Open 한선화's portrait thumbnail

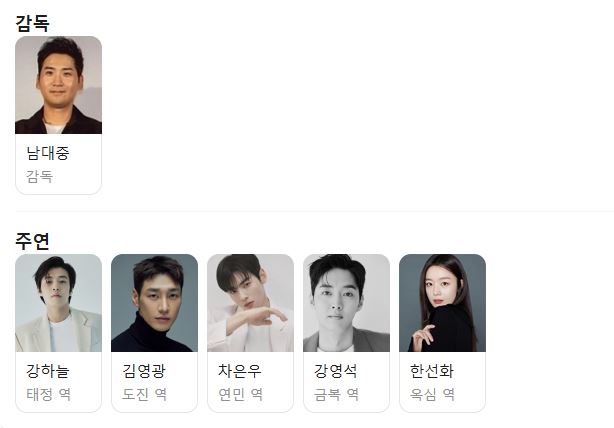tap(442, 303)
